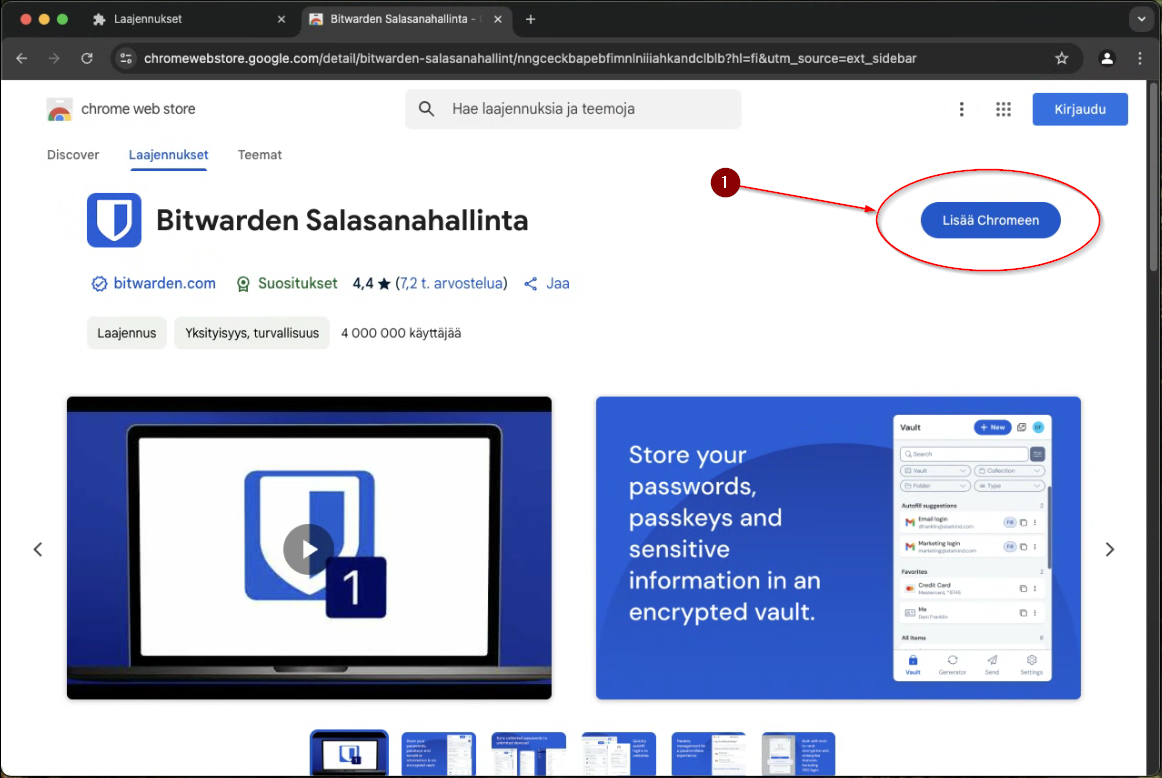
Task: Open the Laajennukset store tab
Action: [168, 155]
